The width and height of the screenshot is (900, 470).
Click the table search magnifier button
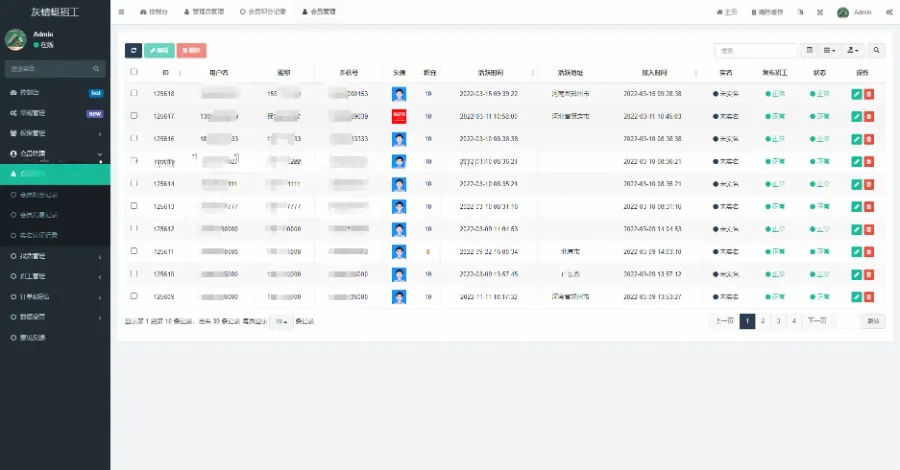point(877,50)
